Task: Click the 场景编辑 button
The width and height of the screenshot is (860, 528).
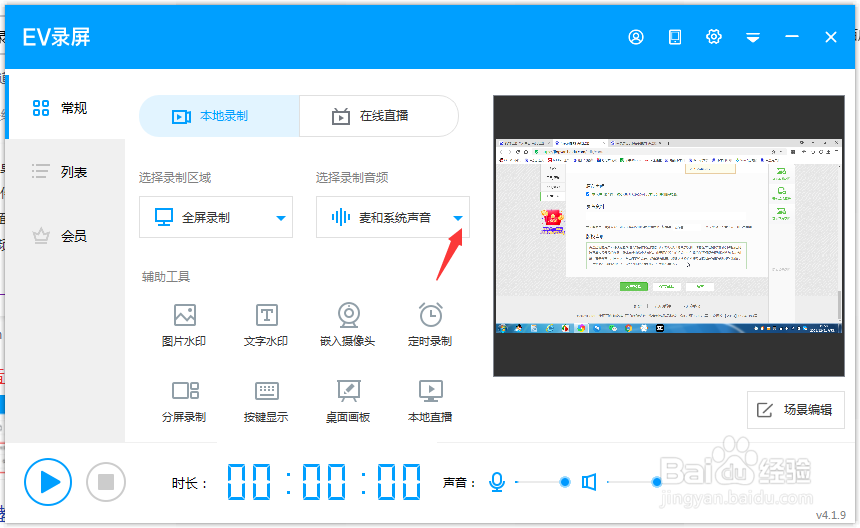Action: pyautogui.click(x=796, y=410)
